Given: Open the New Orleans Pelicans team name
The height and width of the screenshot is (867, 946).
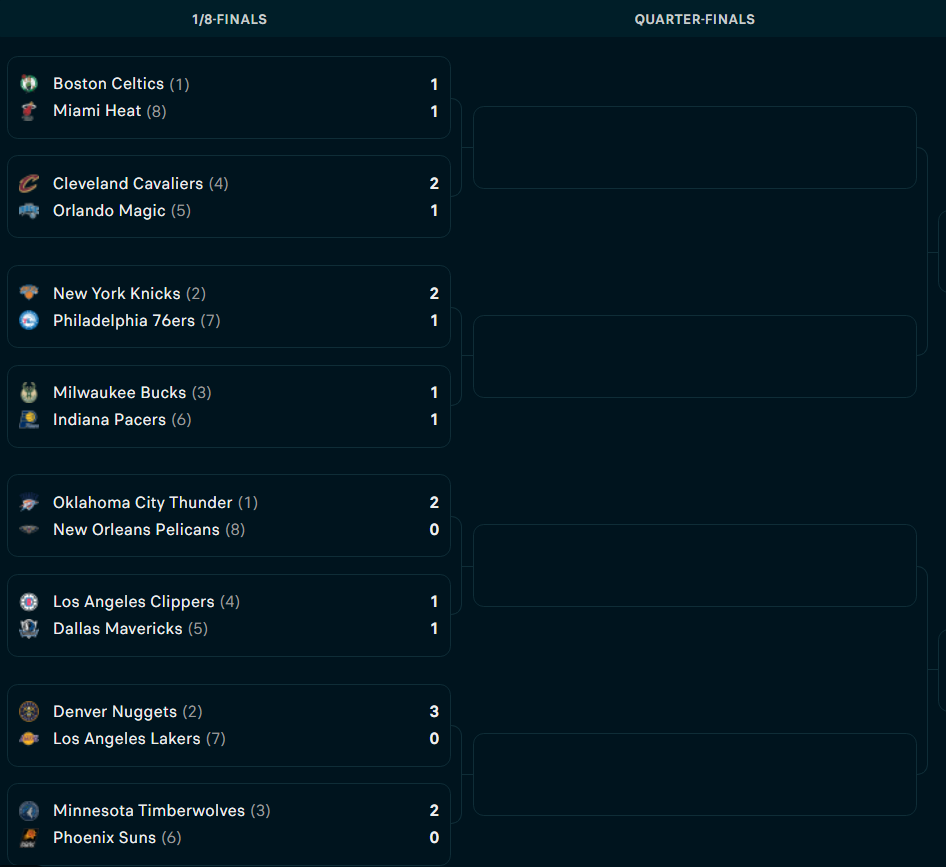Looking at the screenshot, I should coord(136,529).
